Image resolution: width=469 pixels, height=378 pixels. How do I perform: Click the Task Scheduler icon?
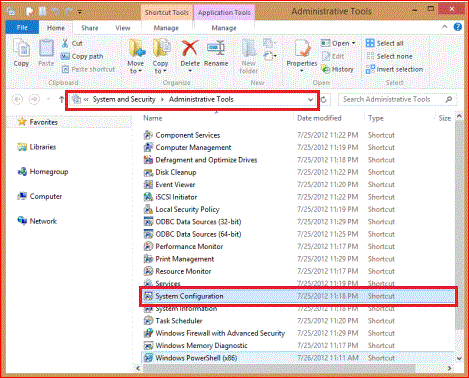(x=148, y=321)
